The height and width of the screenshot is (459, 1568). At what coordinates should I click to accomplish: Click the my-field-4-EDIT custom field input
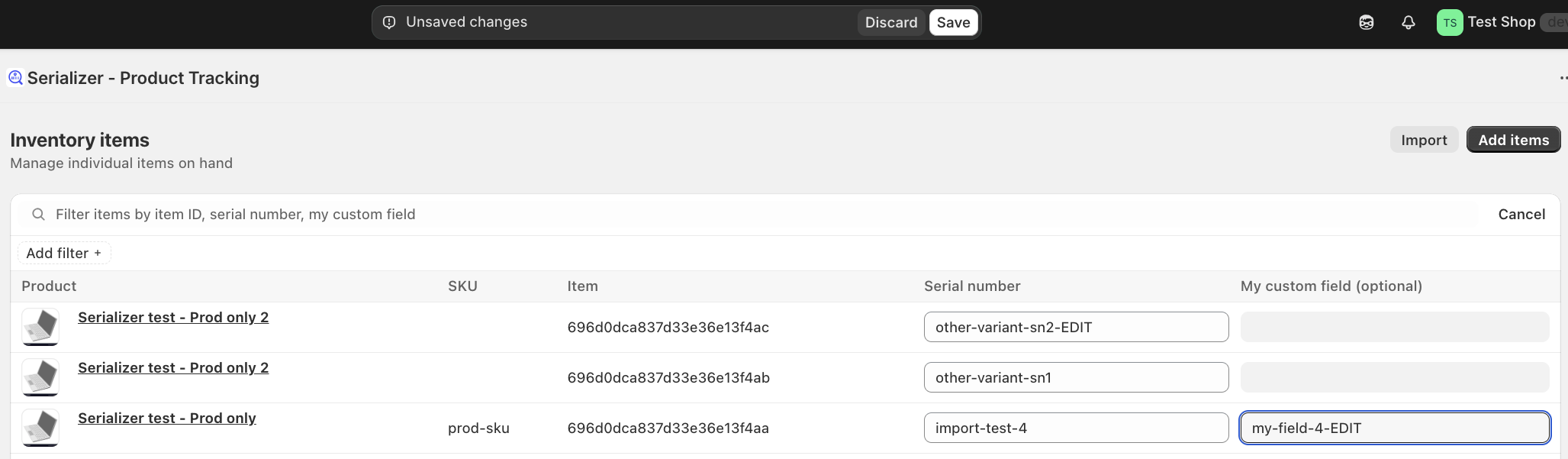[x=1394, y=428]
